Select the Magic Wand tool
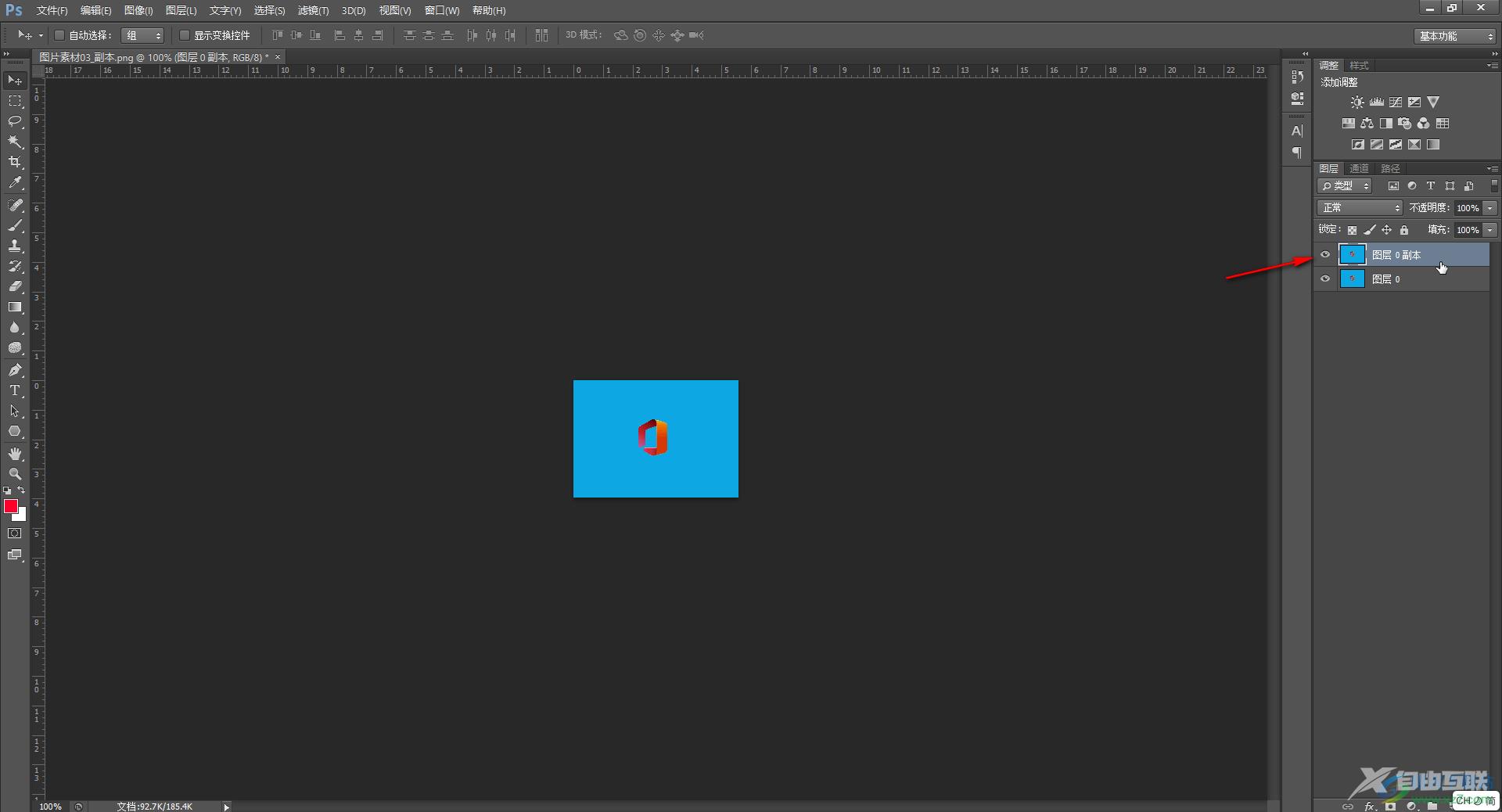 pyautogui.click(x=15, y=142)
